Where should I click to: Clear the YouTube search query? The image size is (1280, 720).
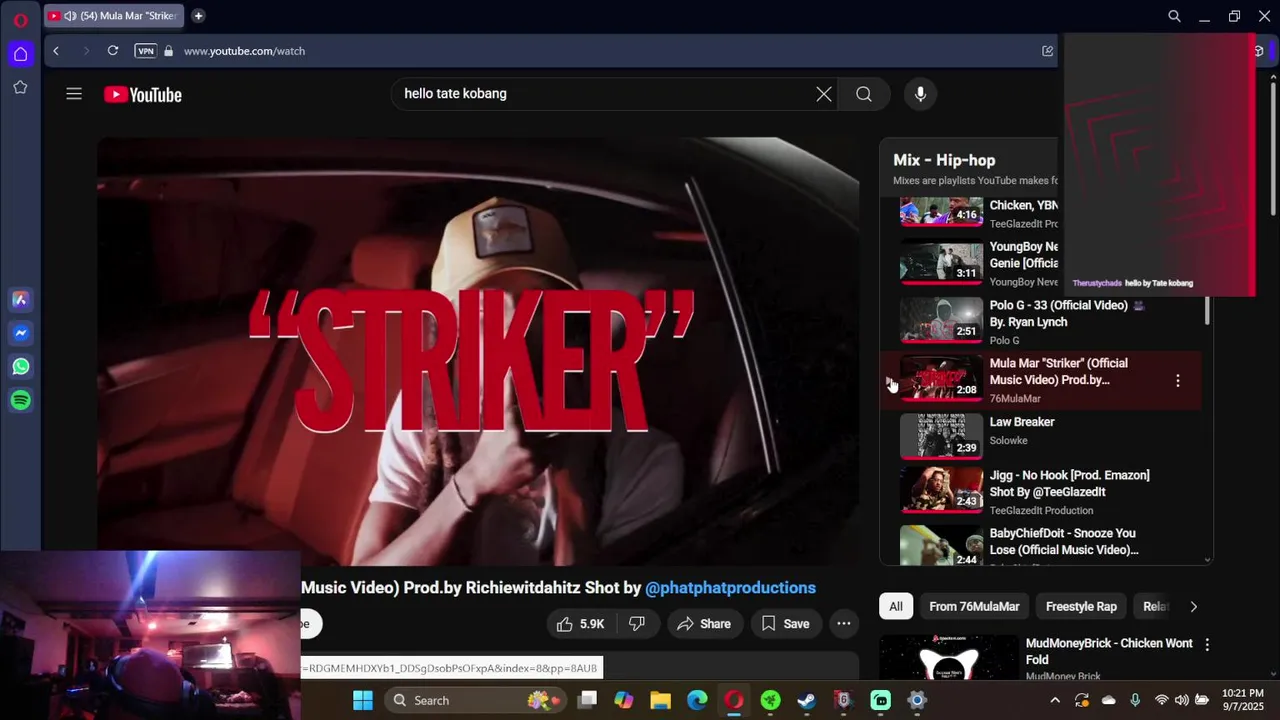pyautogui.click(x=823, y=94)
